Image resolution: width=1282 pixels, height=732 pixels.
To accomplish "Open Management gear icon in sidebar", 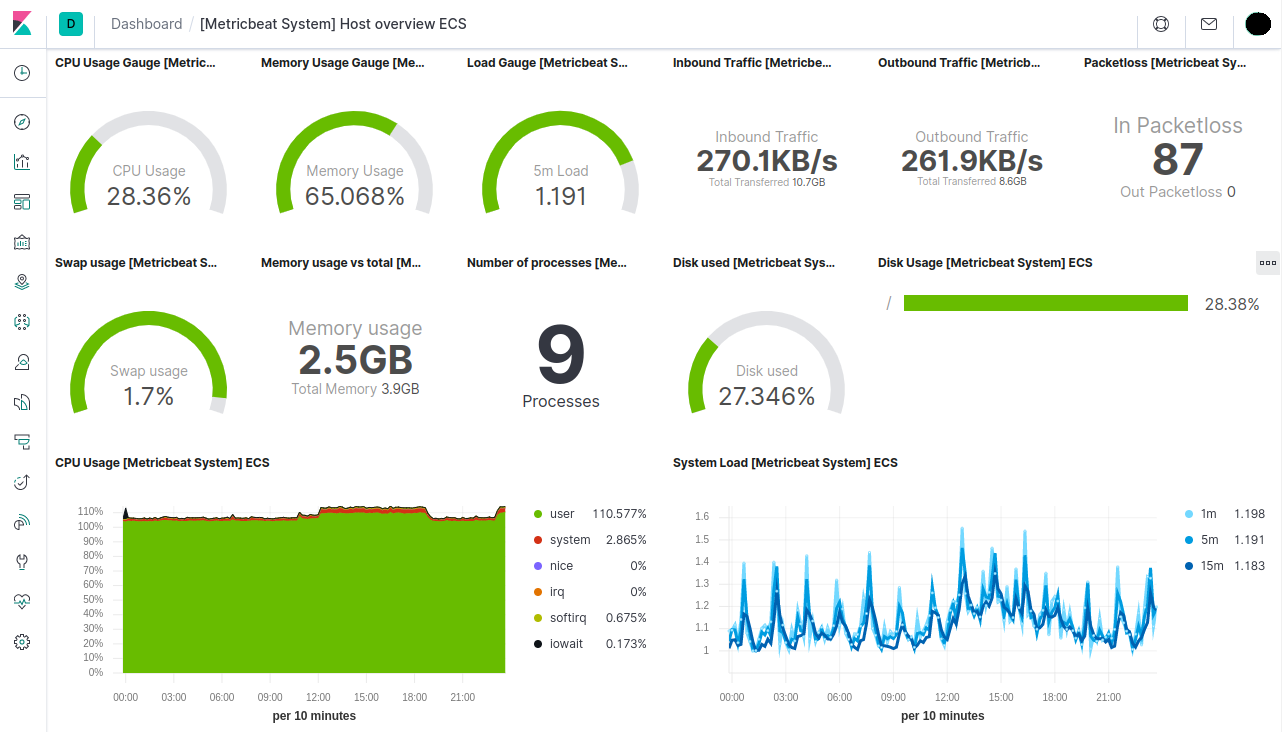I will (22, 642).
